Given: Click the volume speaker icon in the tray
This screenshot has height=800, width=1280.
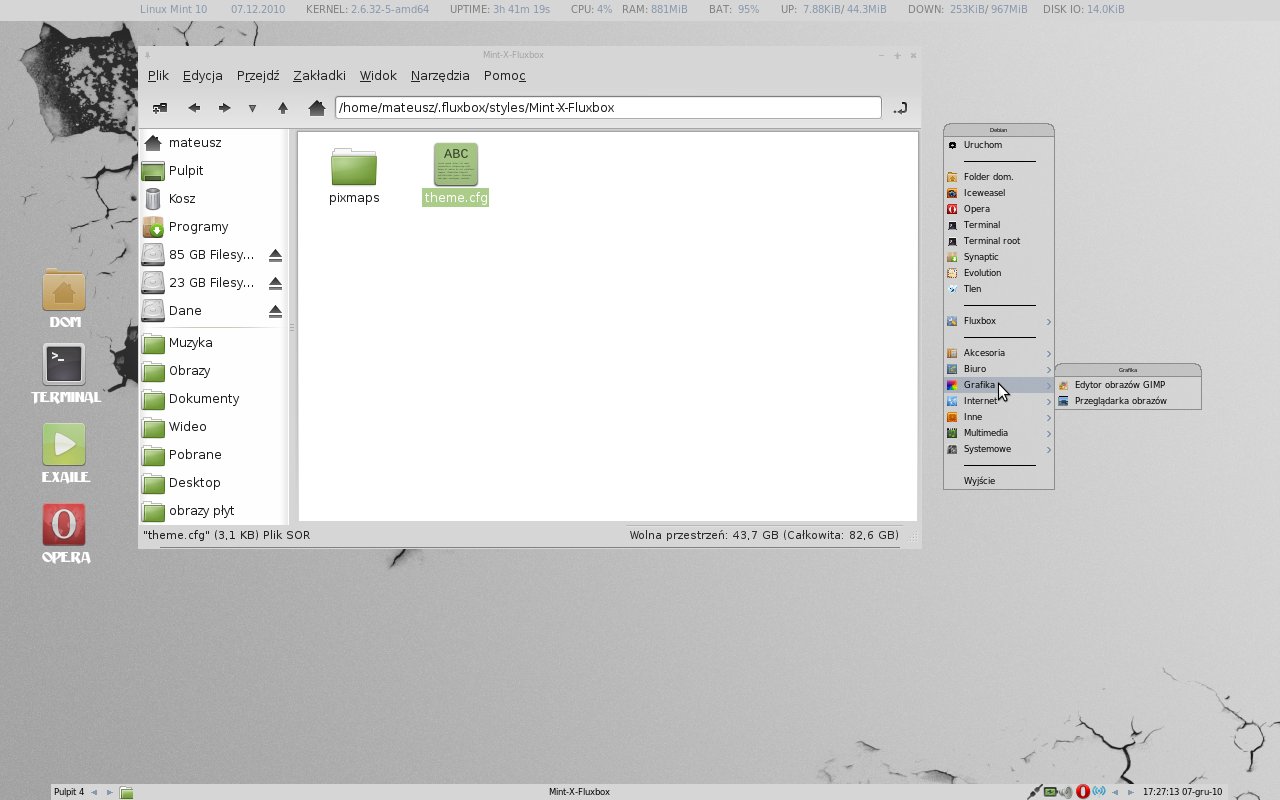Looking at the screenshot, I should pyautogui.click(x=1065, y=791).
